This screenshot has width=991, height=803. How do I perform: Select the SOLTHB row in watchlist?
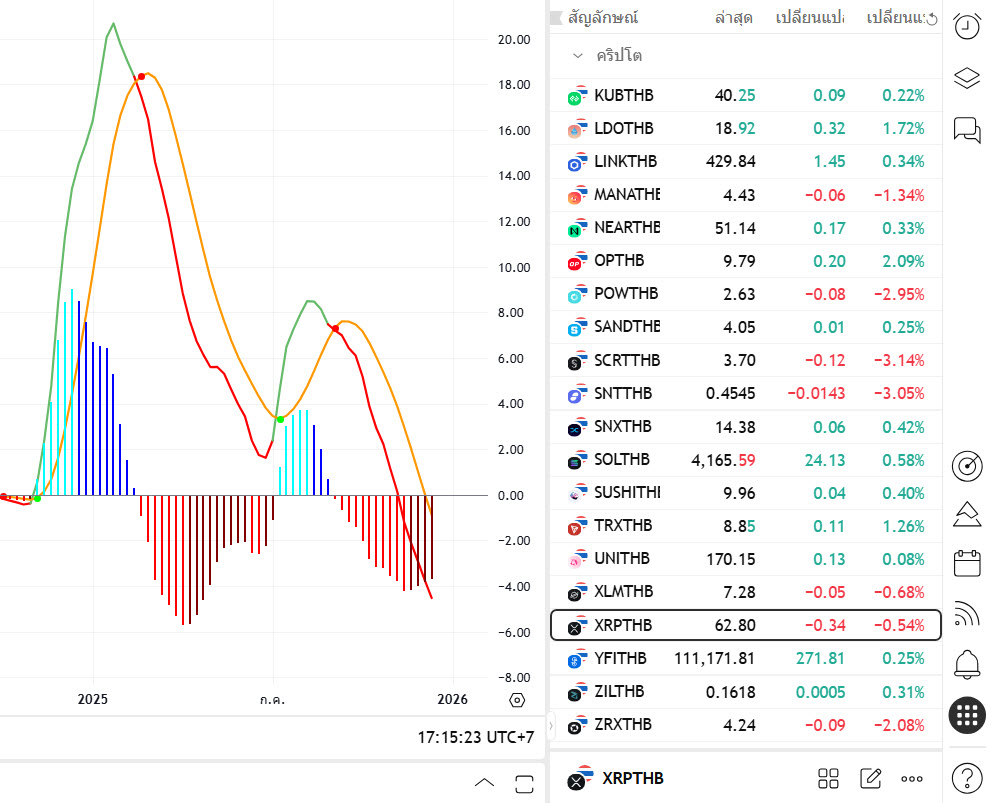pos(745,460)
